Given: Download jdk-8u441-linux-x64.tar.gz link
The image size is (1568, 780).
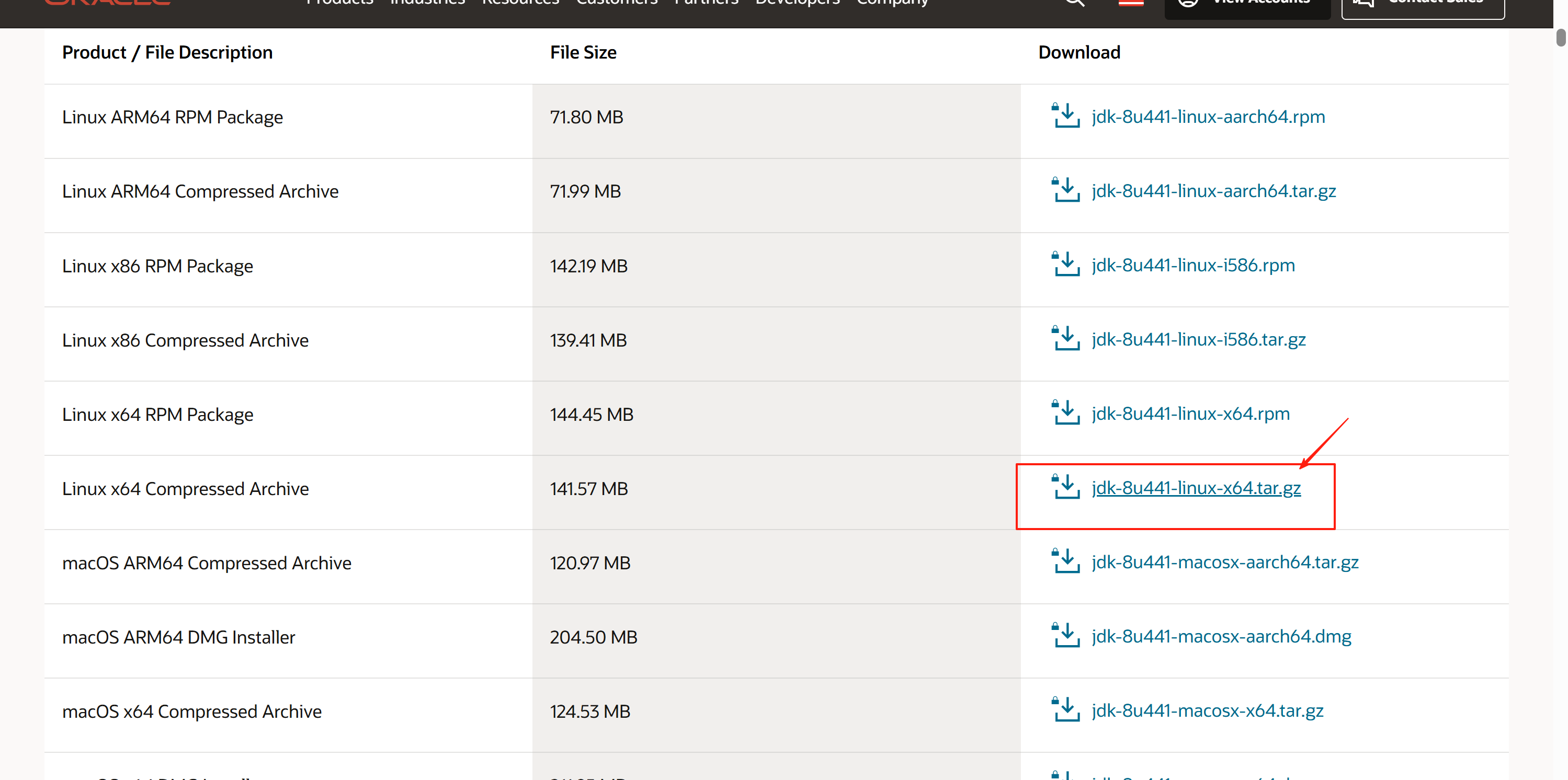Looking at the screenshot, I should [x=1196, y=488].
